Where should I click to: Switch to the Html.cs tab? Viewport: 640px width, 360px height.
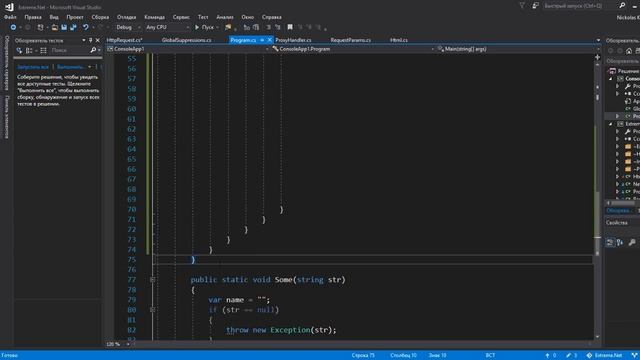coord(399,40)
